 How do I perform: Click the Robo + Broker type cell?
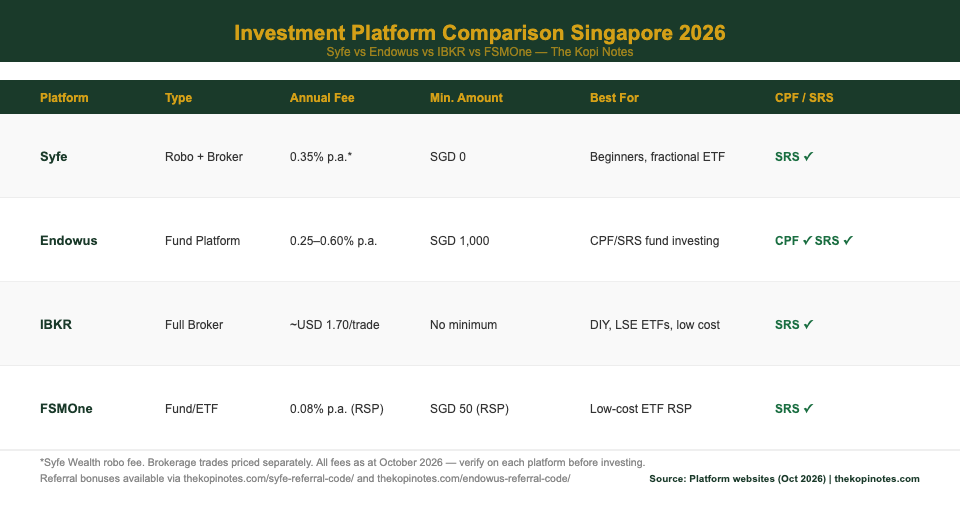click(x=204, y=157)
